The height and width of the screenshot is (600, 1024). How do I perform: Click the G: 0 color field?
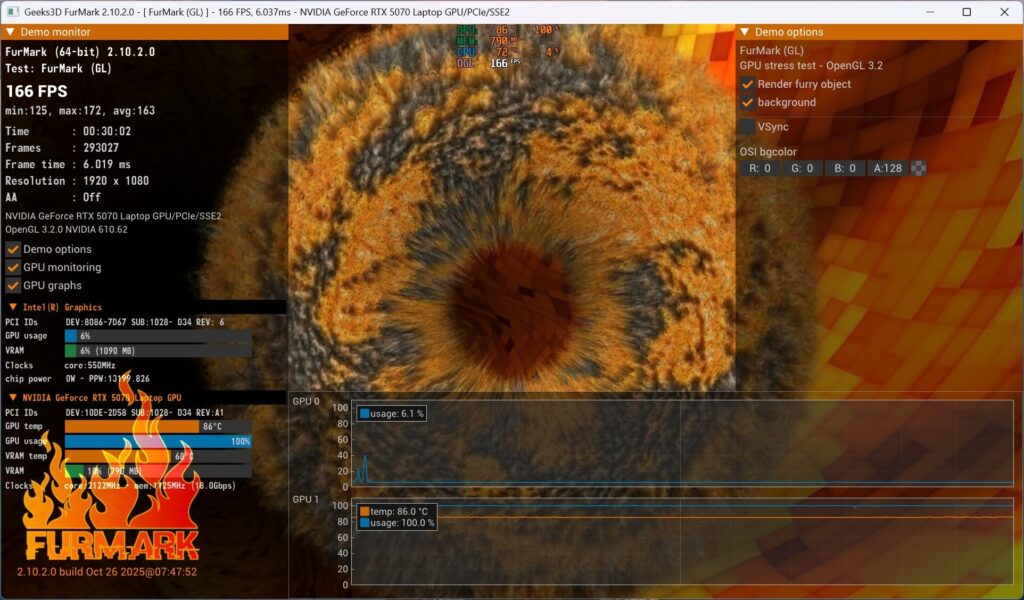[802, 168]
